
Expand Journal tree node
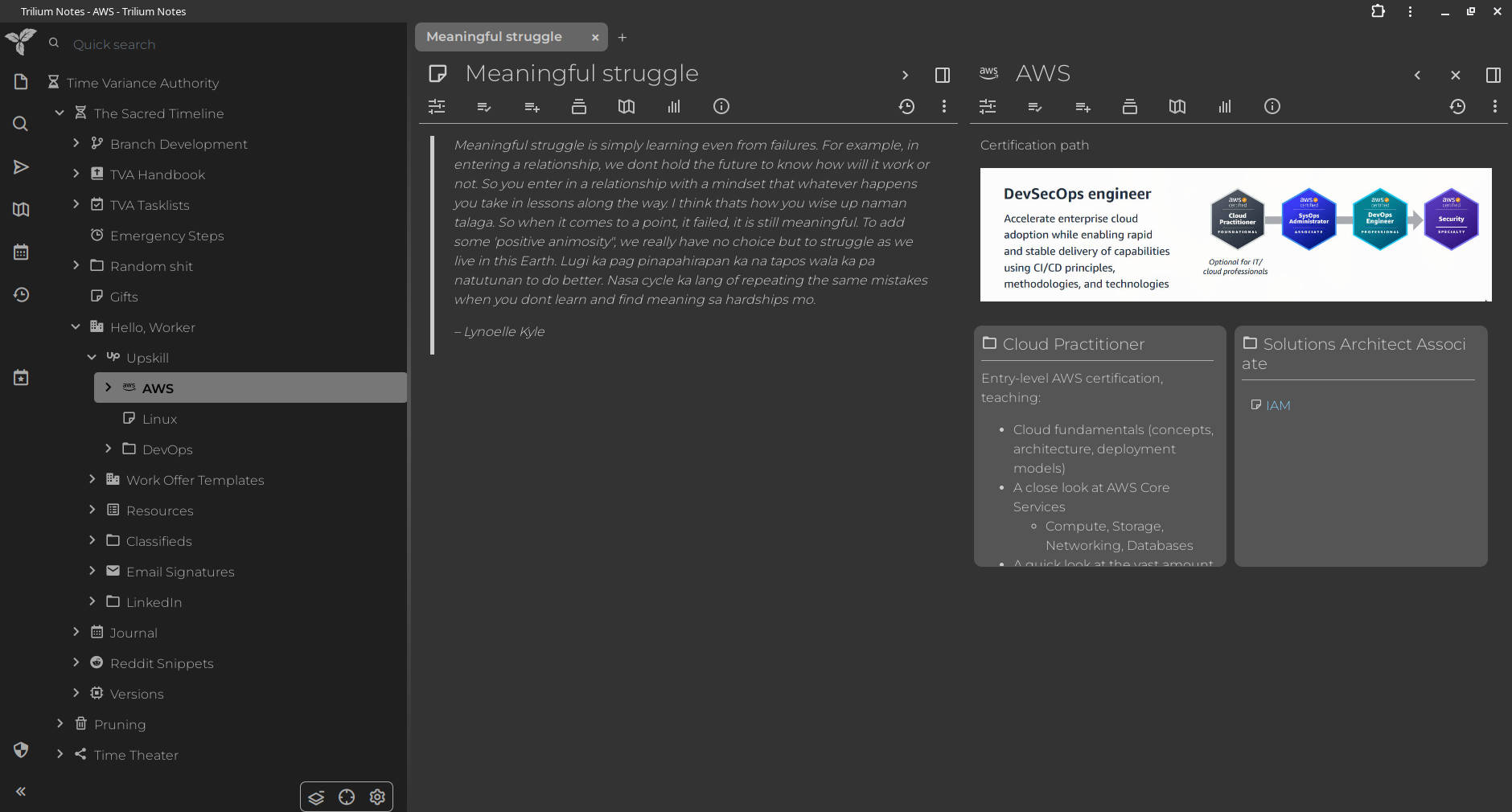pyautogui.click(x=76, y=632)
